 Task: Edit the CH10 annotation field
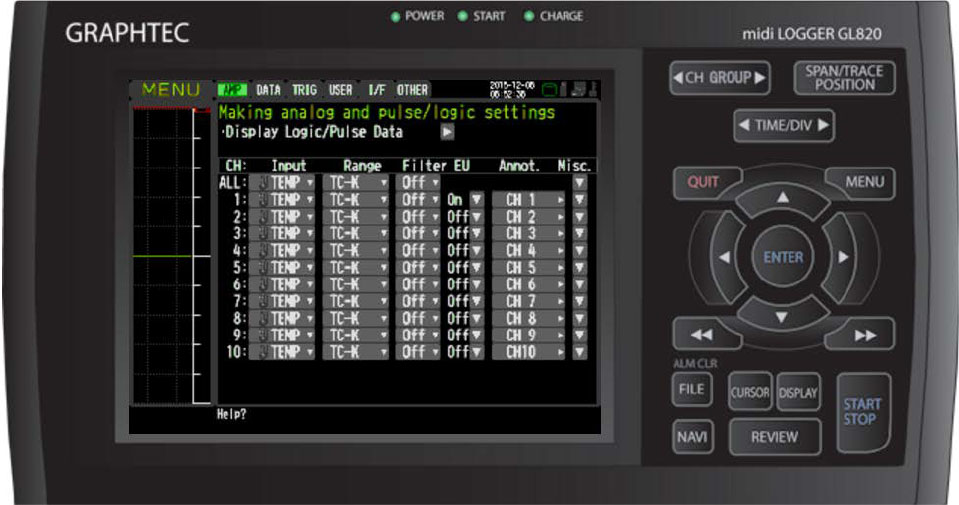[528, 352]
